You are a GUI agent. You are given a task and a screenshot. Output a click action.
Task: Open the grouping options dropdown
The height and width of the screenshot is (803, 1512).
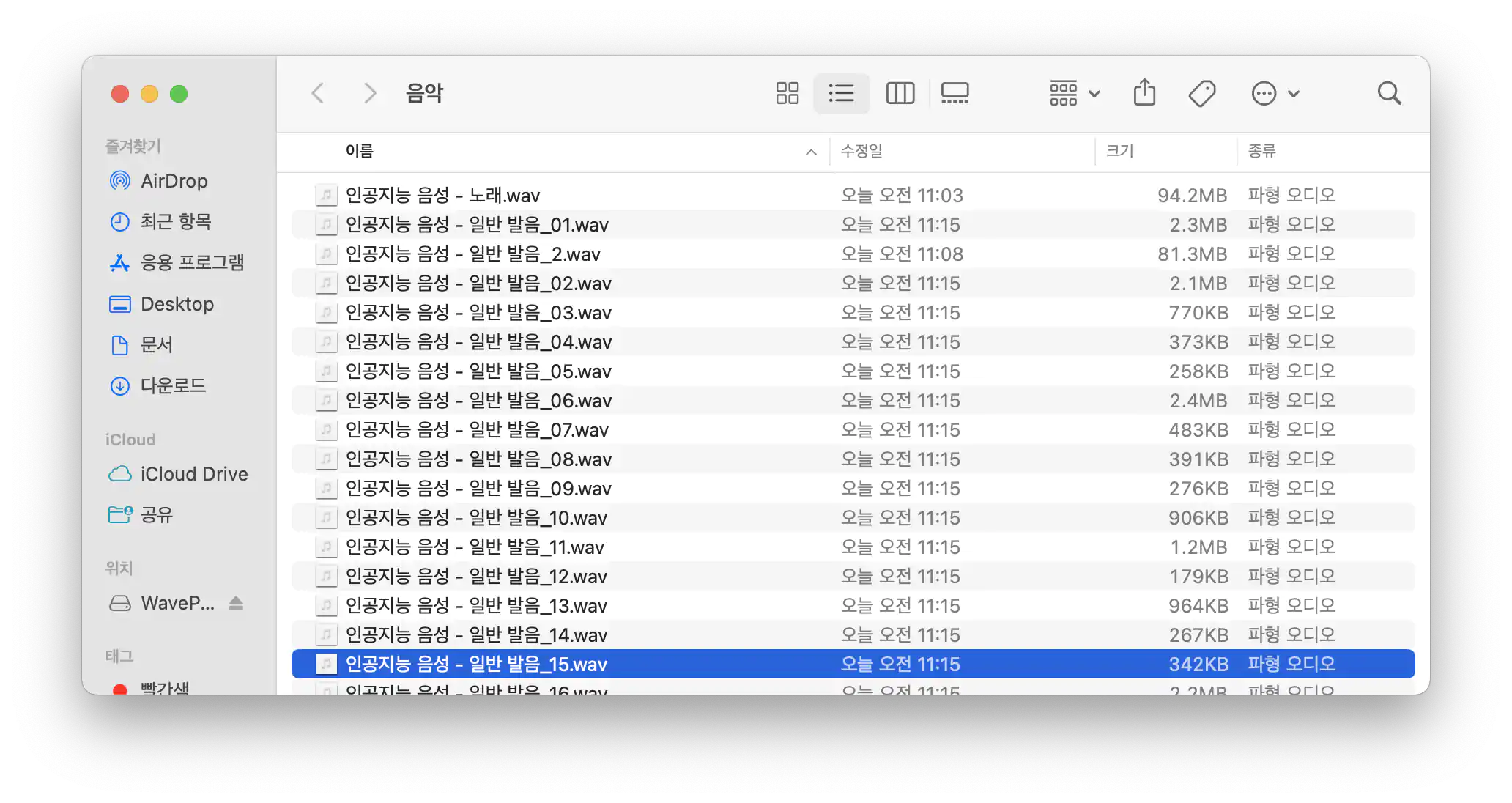(1073, 93)
